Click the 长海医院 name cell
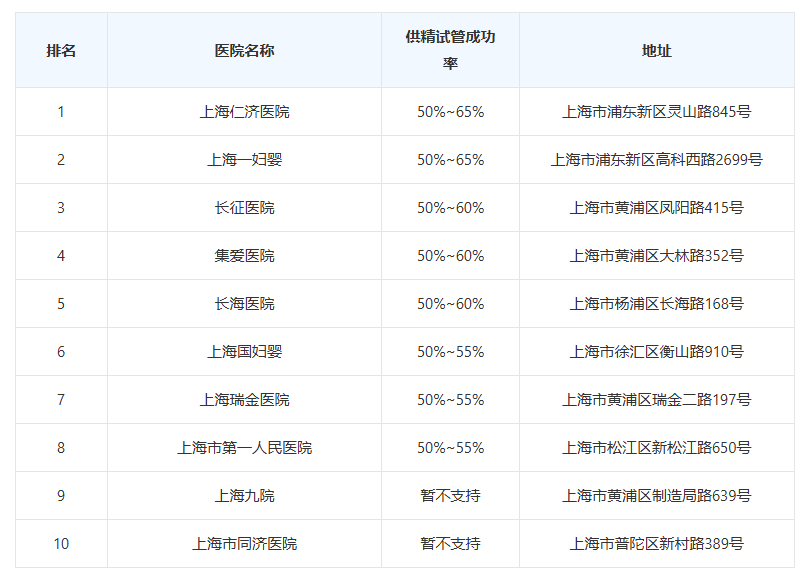The height and width of the screenshot is (578, 808). click(244, 303)
